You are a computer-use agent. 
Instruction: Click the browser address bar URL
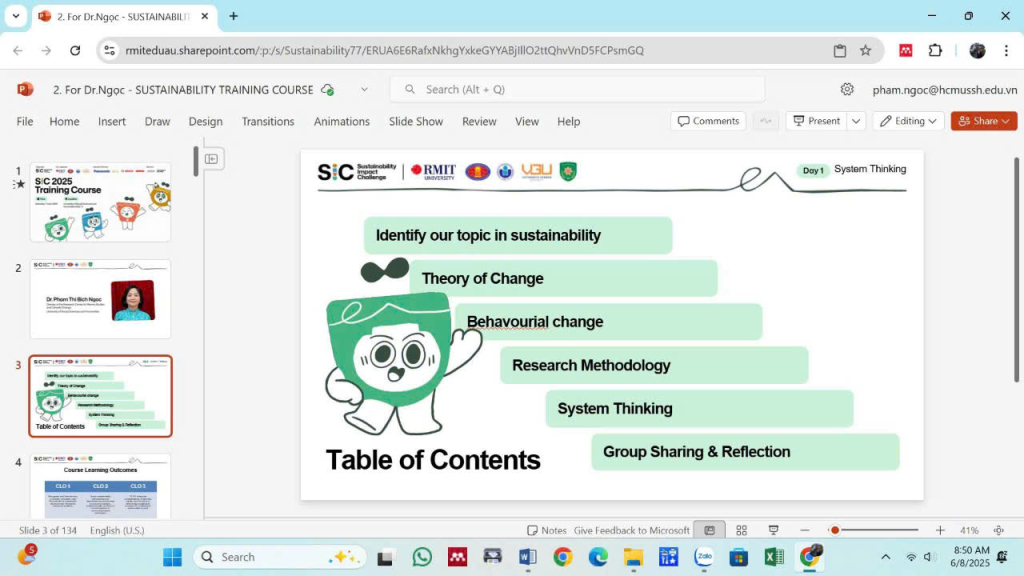385,50
